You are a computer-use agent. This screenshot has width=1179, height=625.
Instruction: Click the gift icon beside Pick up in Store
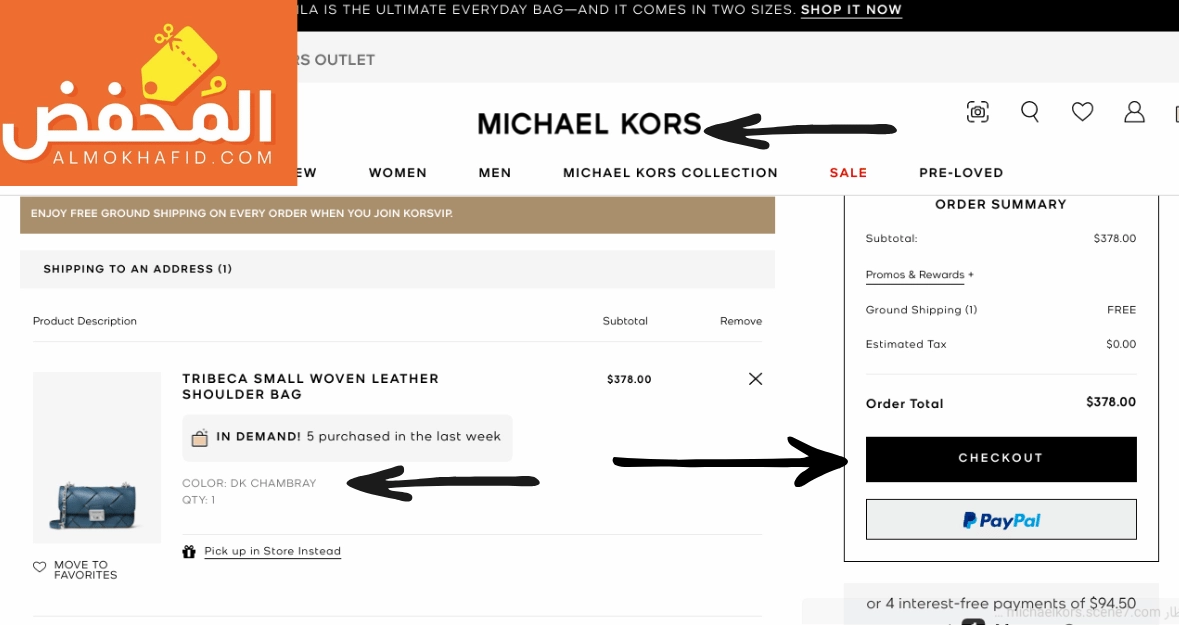click(x=189, y=551)
